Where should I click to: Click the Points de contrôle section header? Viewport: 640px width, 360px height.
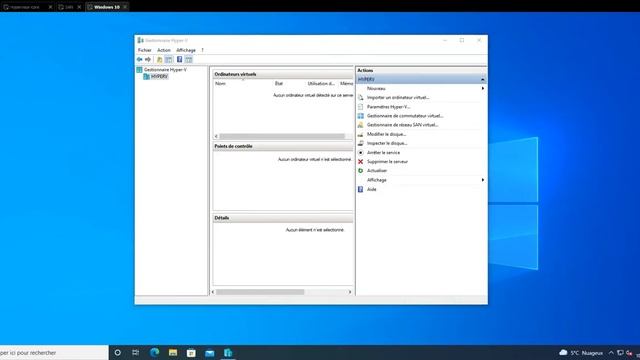(x=283, y=146)
